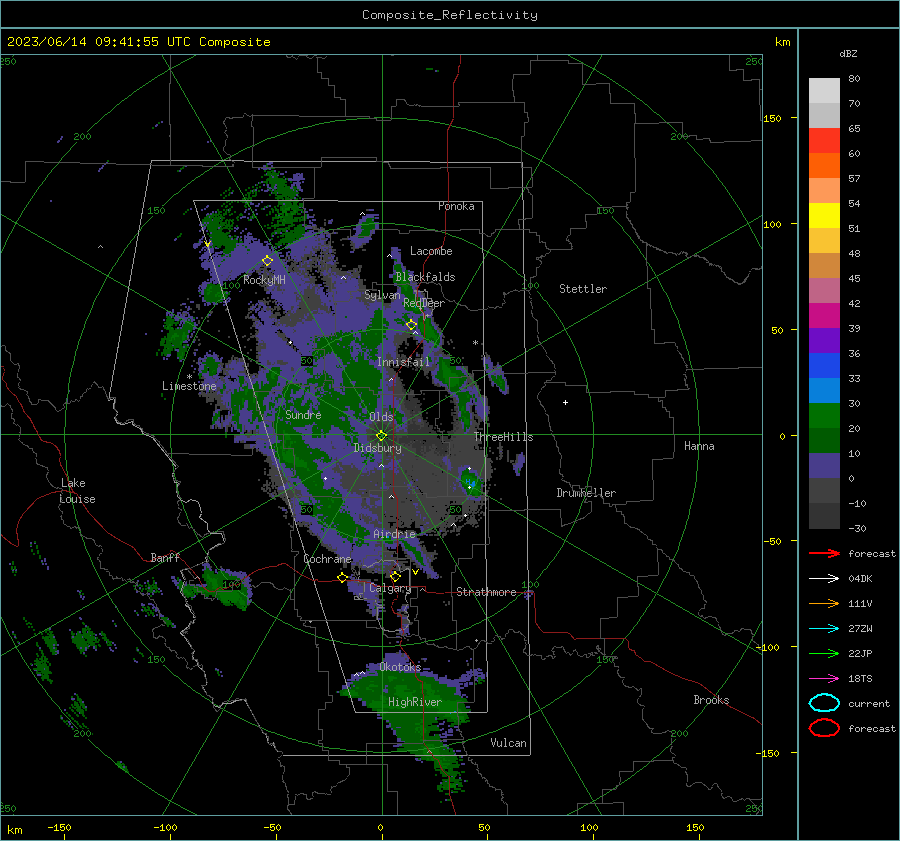900x841 pixels.
Task: Click the Limestone label
Action: (x=189, y=386)
